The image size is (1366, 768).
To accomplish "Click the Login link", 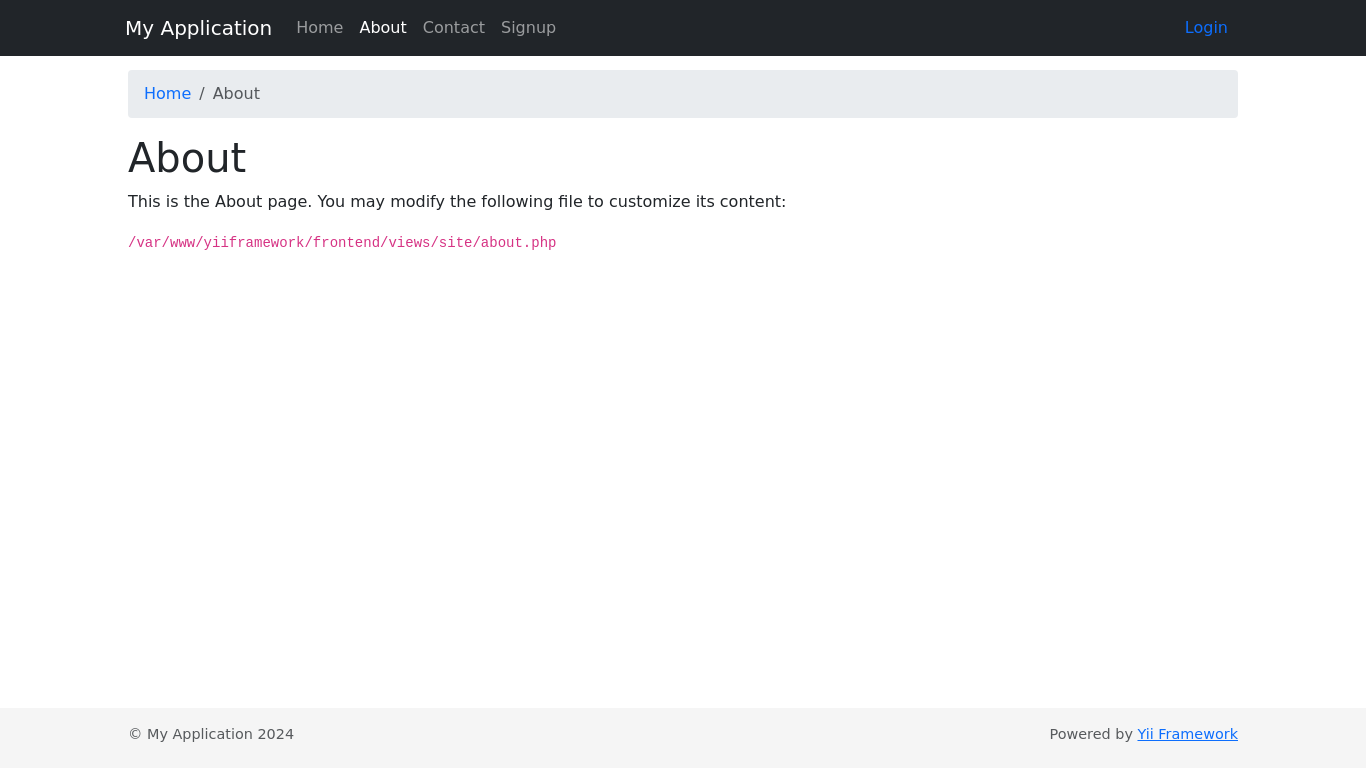I will pyautogui.click(x=1205, y=28).
